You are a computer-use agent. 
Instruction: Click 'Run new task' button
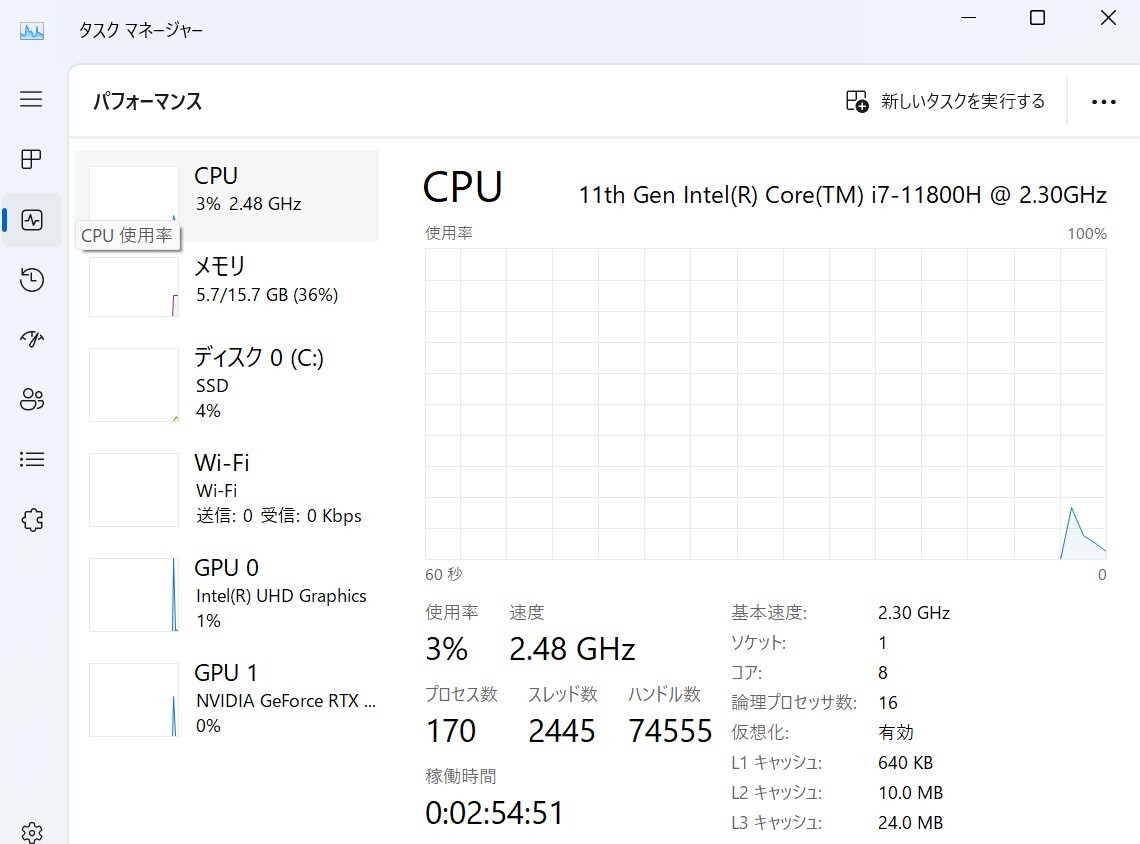point(945,102)
